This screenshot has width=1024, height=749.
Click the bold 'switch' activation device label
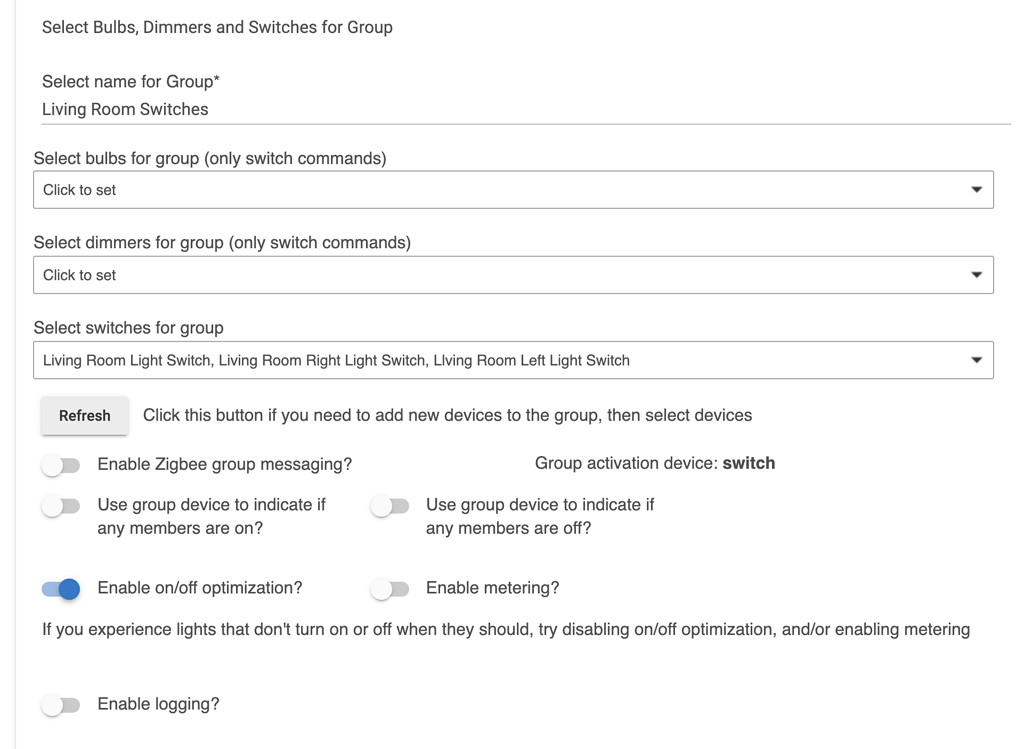(x=749, y=463)
